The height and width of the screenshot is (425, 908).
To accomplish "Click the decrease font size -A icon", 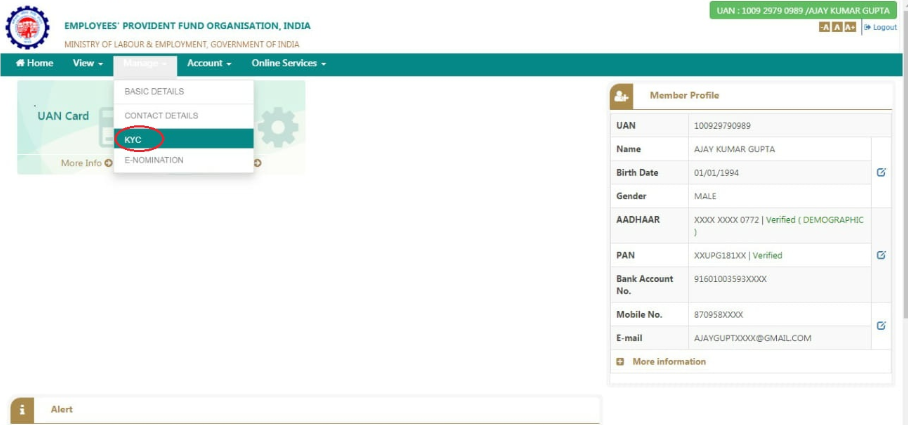I will tap(825, 27).
